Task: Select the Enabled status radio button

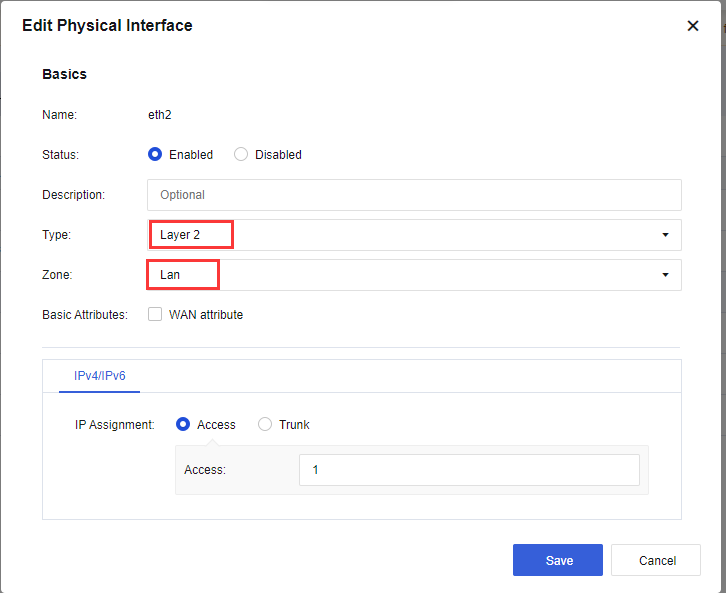Action: click(x=156, y=155)
